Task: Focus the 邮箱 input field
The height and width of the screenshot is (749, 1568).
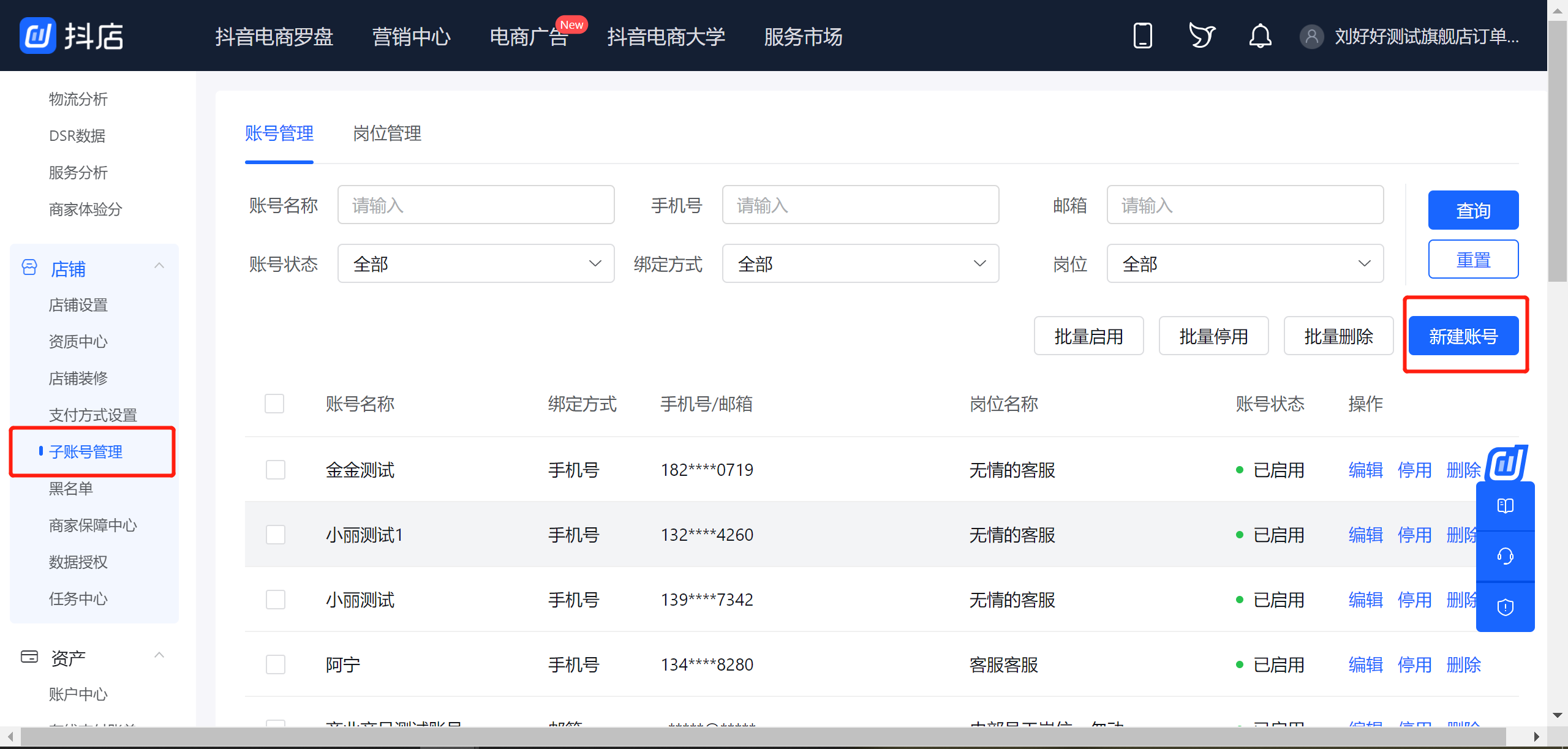Action: pos(1245,205)
